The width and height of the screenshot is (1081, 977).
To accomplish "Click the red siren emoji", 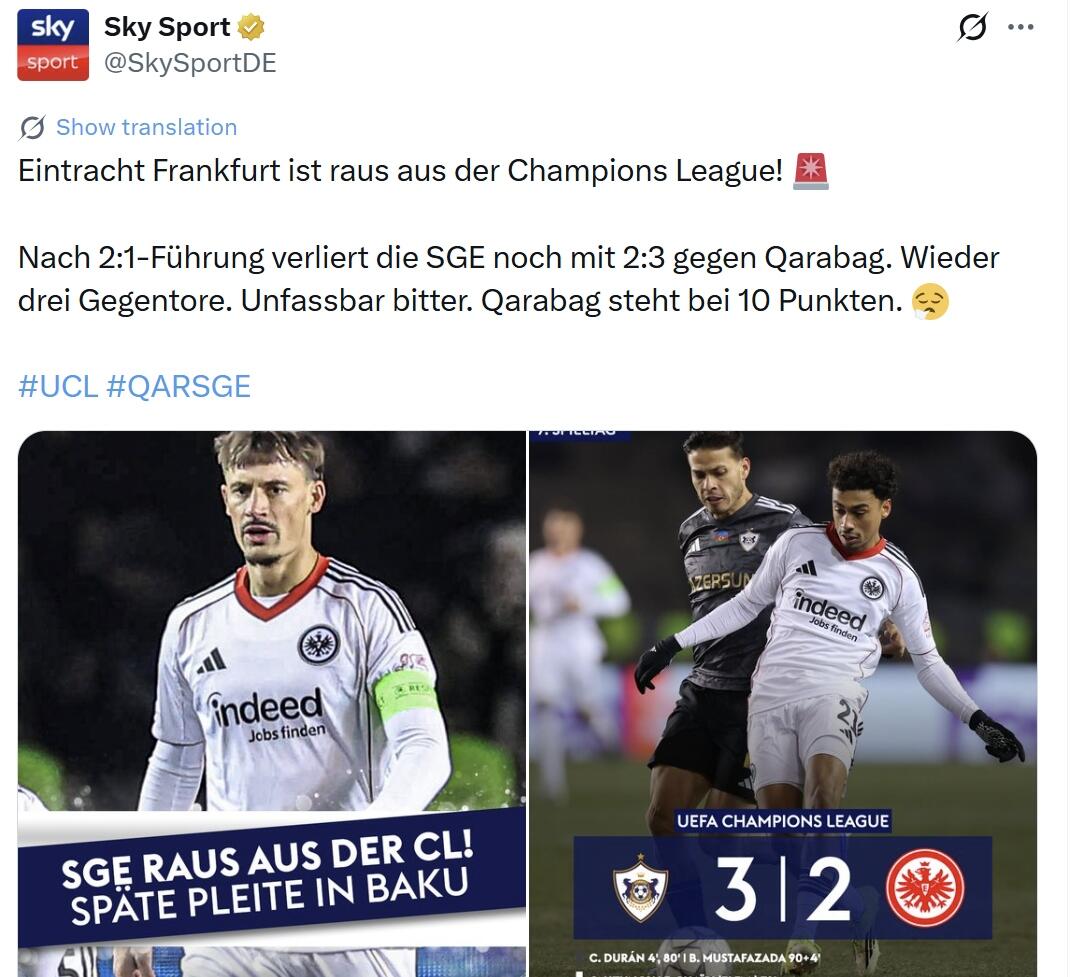I will tap(811, 171).
